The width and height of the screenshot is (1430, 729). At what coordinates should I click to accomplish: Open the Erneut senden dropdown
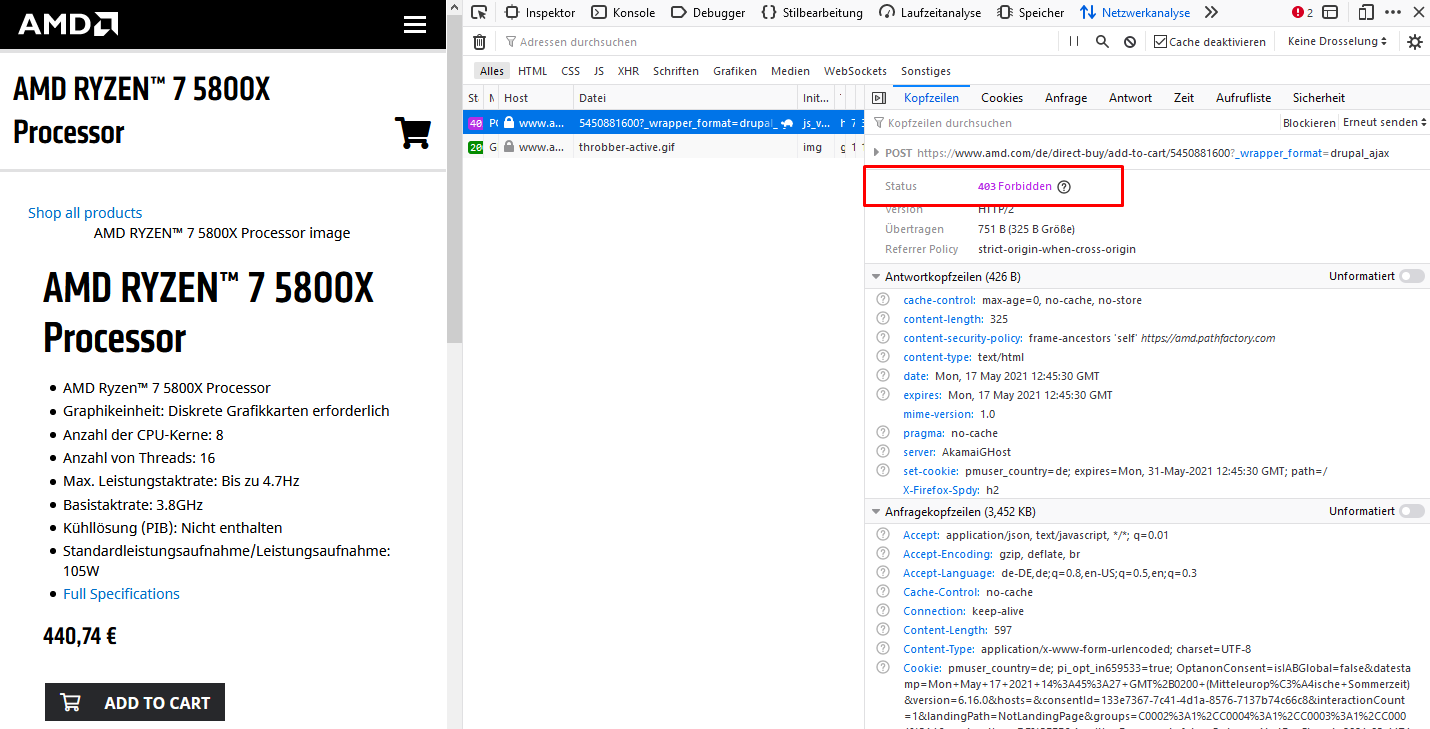(x=1384, y=122)
